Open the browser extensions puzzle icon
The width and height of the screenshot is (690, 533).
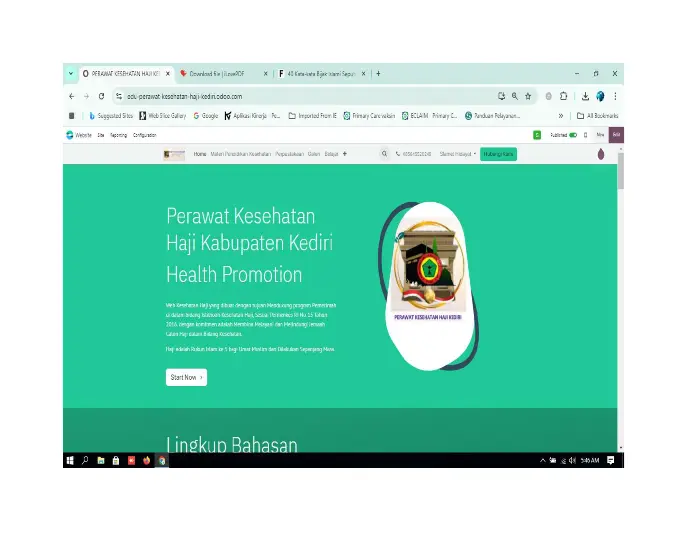tap(563, 96)
